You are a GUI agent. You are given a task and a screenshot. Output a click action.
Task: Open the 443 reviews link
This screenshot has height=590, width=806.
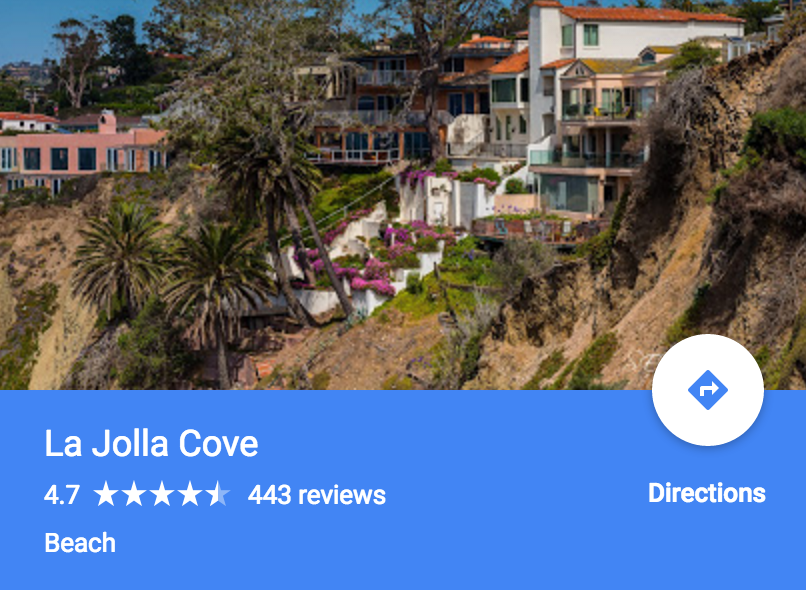click(317, 495)
